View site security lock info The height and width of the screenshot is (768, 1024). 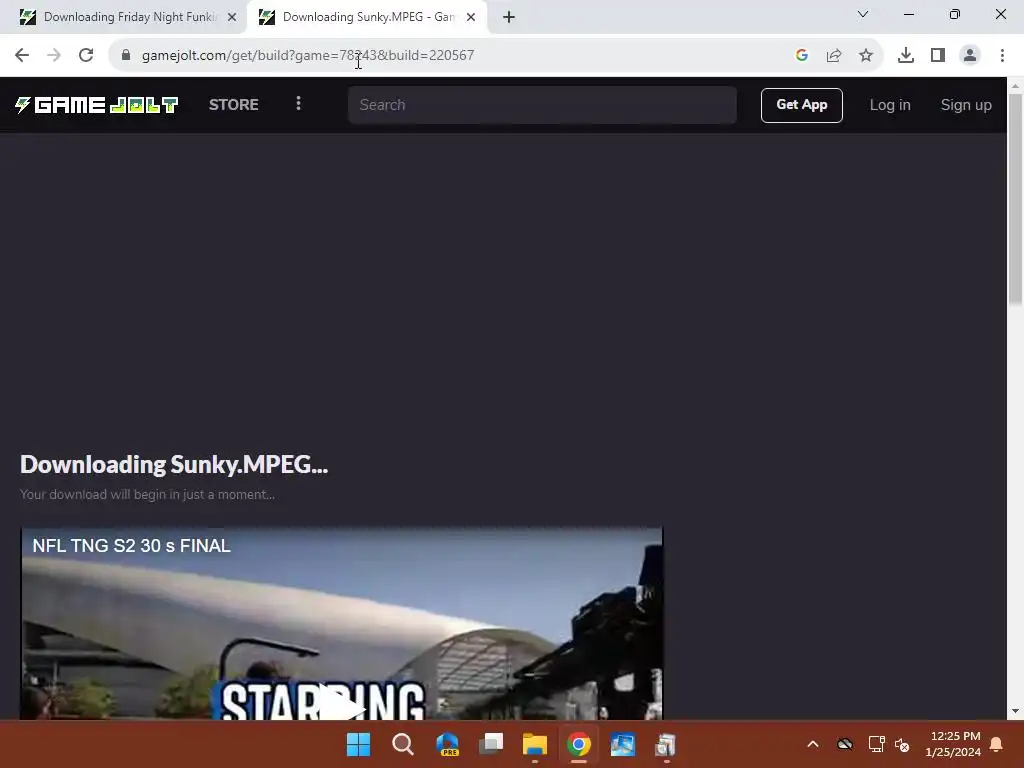(126, 56)
